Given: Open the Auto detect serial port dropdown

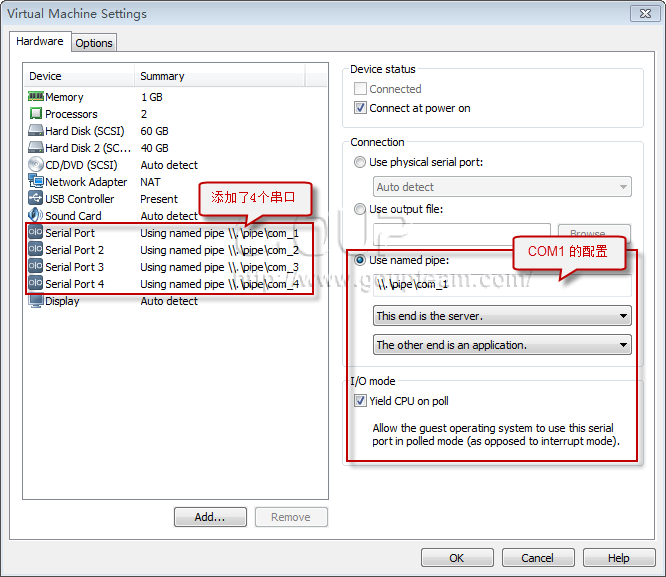Looking at the screenshot, I should (x=502, y=187).
